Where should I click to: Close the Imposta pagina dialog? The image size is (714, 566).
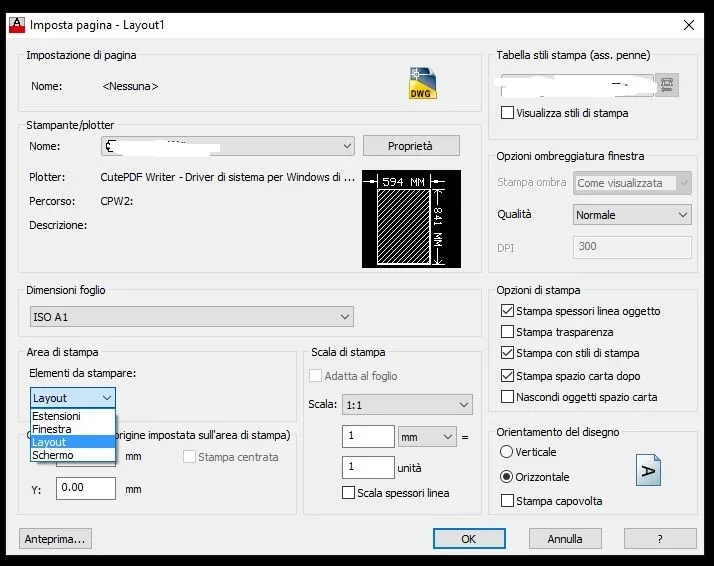pos(689,25)
